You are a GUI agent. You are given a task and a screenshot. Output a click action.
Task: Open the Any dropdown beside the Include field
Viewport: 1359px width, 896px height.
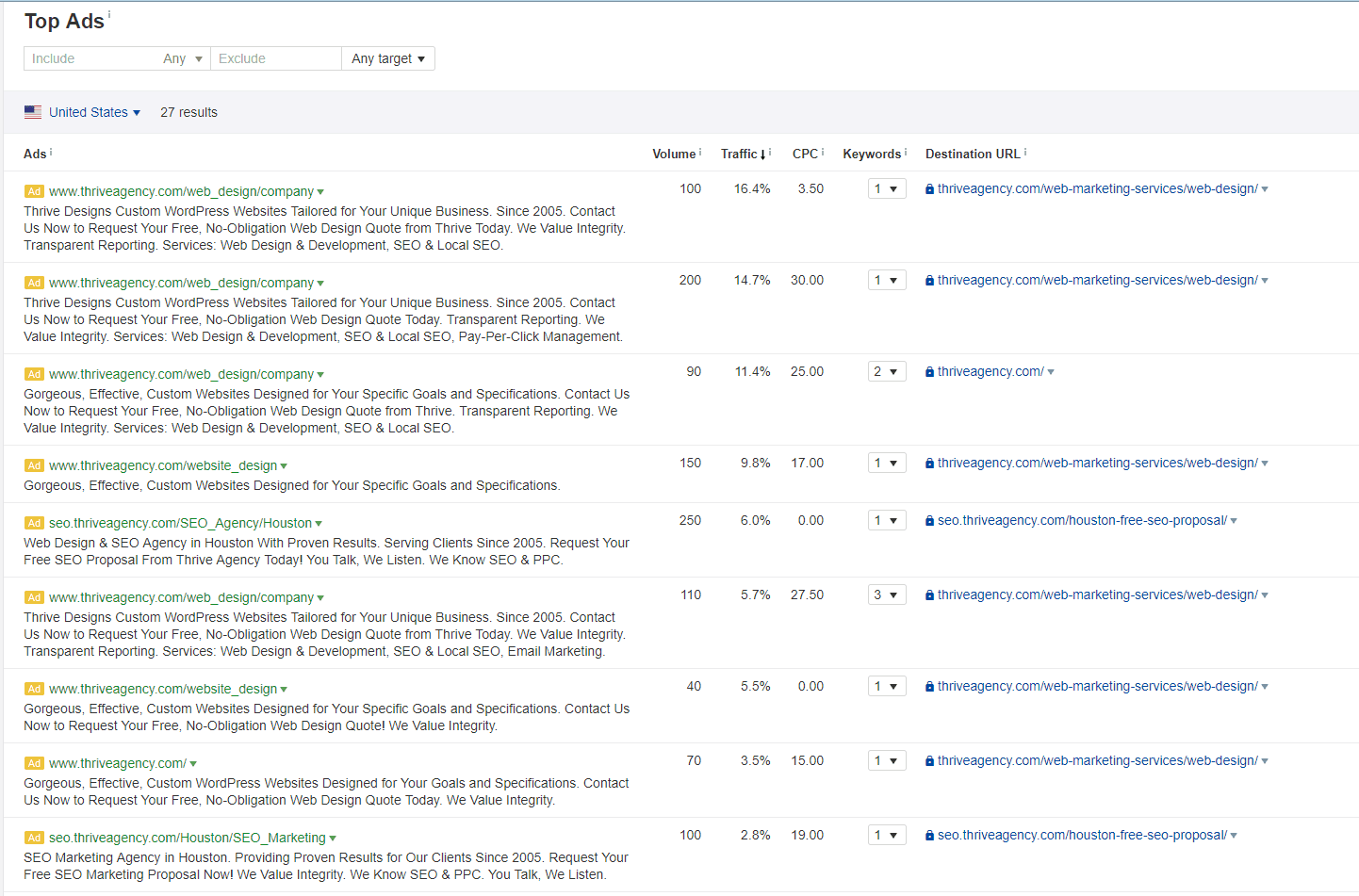point(182,57)
